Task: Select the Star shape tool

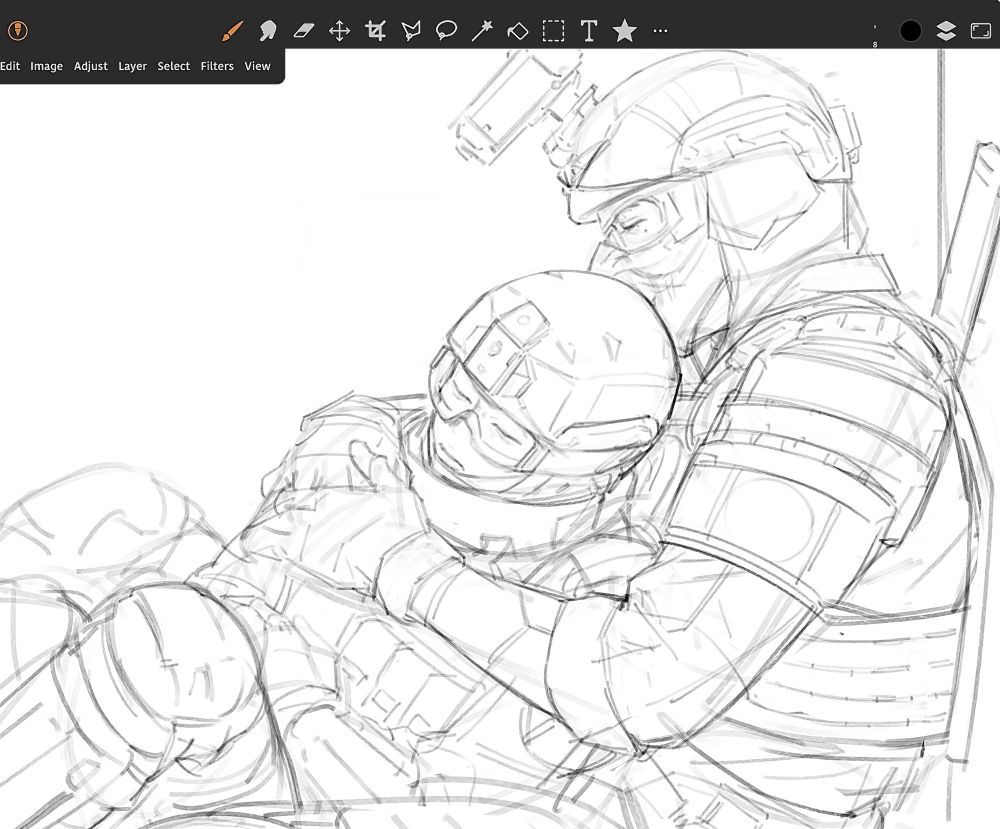Action: pyautogui.click(x=625, y=30)
